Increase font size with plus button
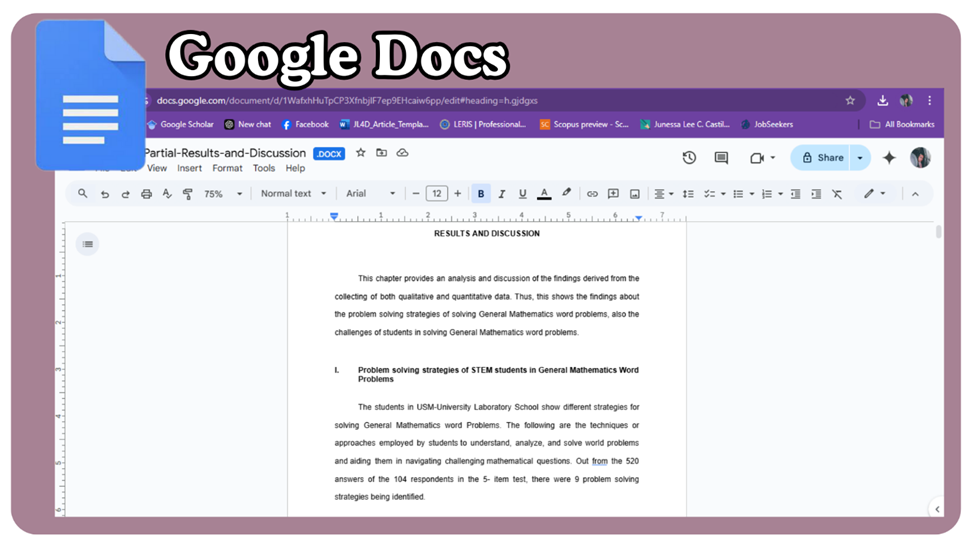 (458, 193)
